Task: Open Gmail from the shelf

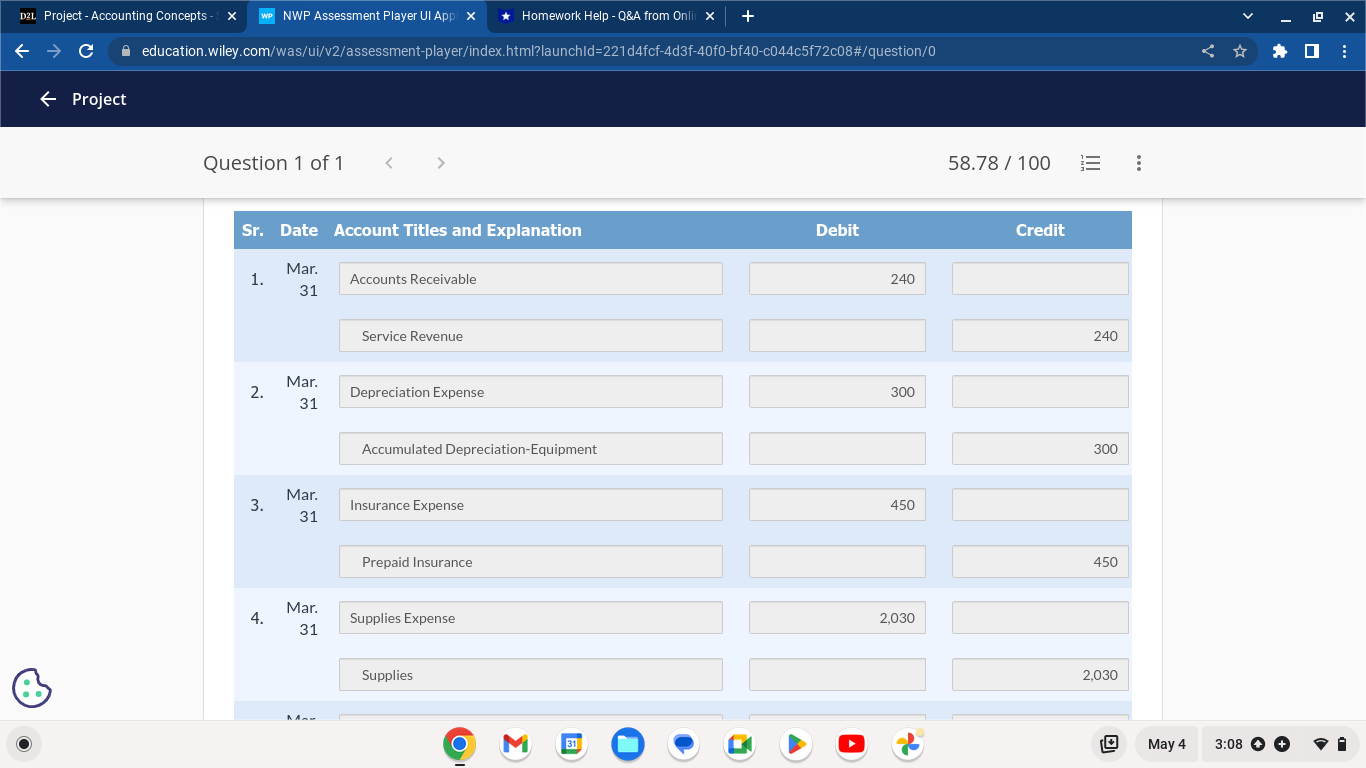Action: pyautogui.click(x=514, y=744)
